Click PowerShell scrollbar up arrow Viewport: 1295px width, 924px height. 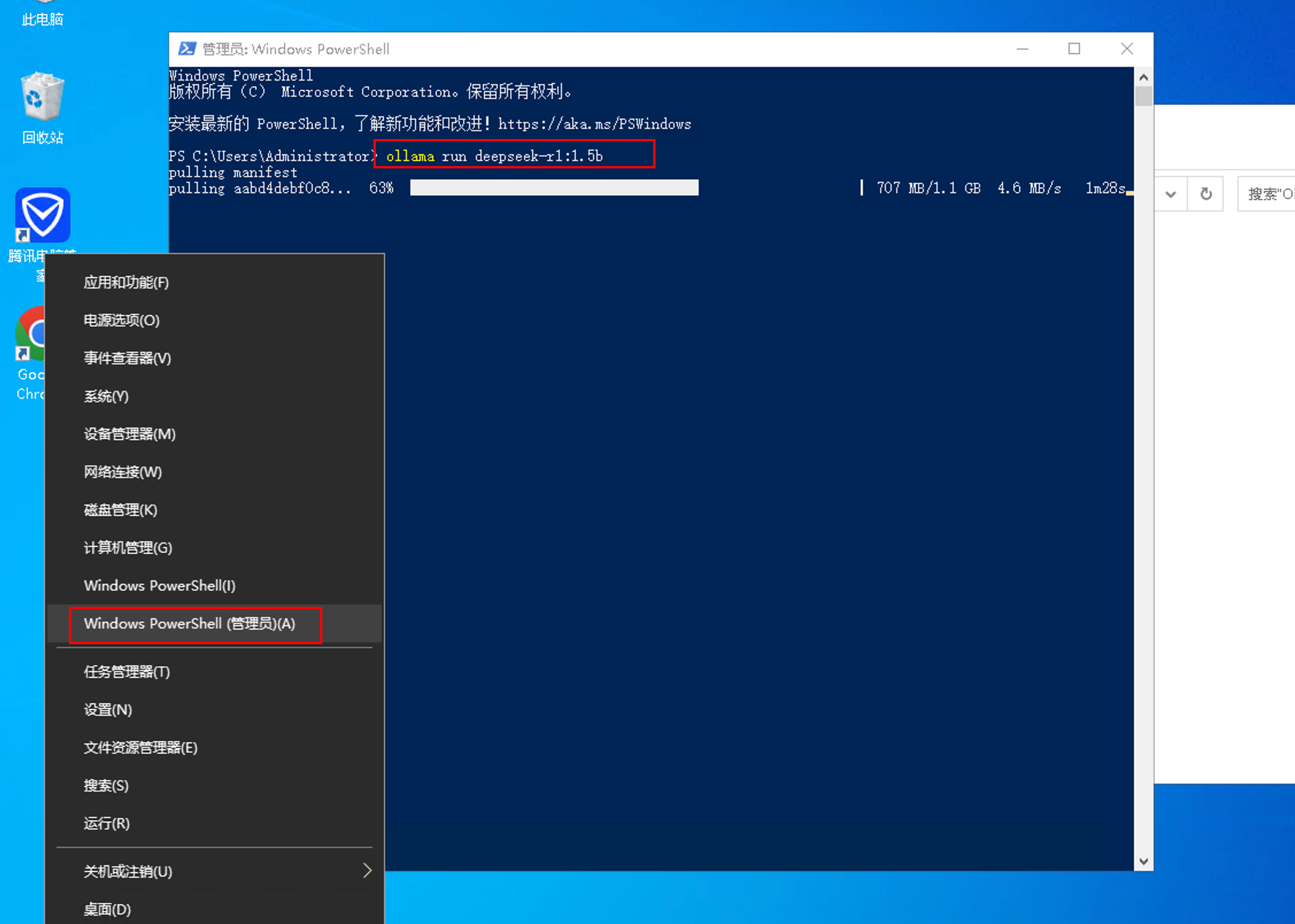pyautogui.click(x=1143, y=77)
